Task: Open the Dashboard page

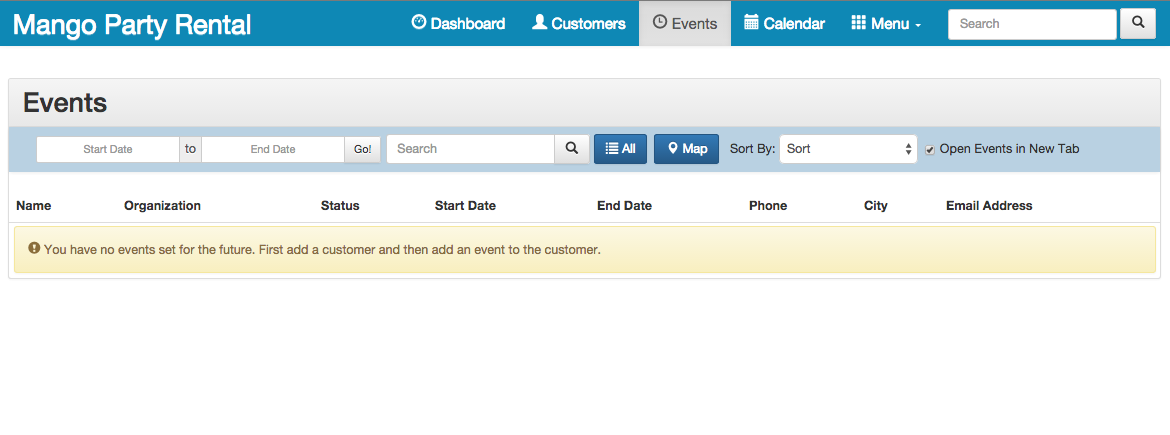Action: pyautogui.click(x=458, y=23)
